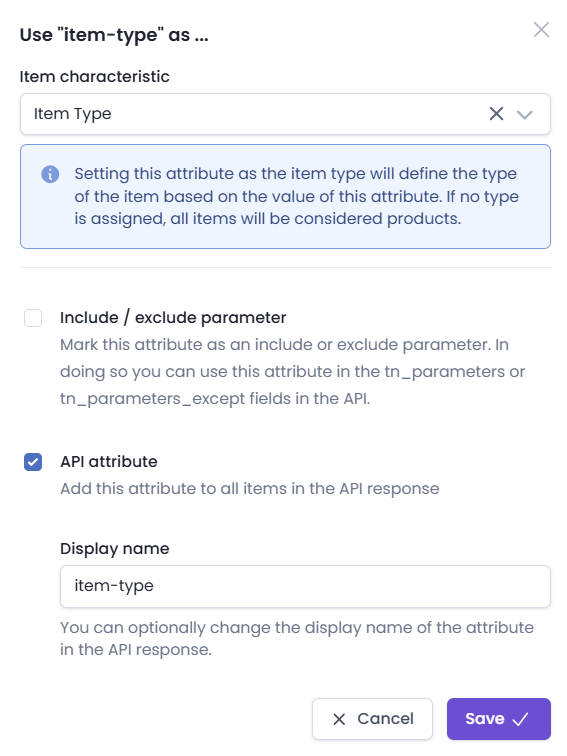The image size is (567, 756).
Task: Clear the Item Type selection with the X
Action: point(496,114)
